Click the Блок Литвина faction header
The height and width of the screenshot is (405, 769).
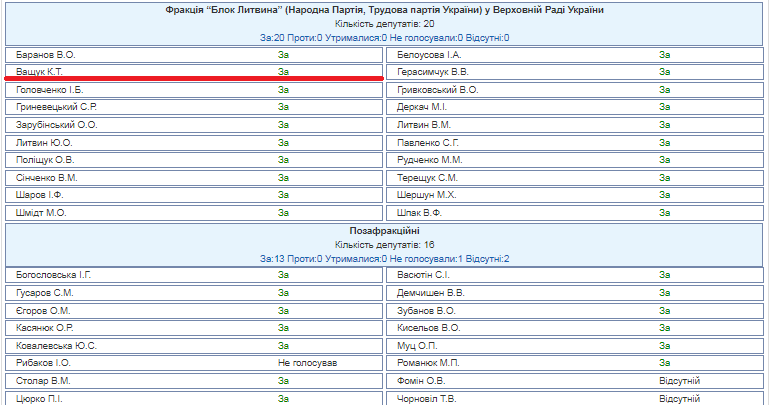pos(384,10)
